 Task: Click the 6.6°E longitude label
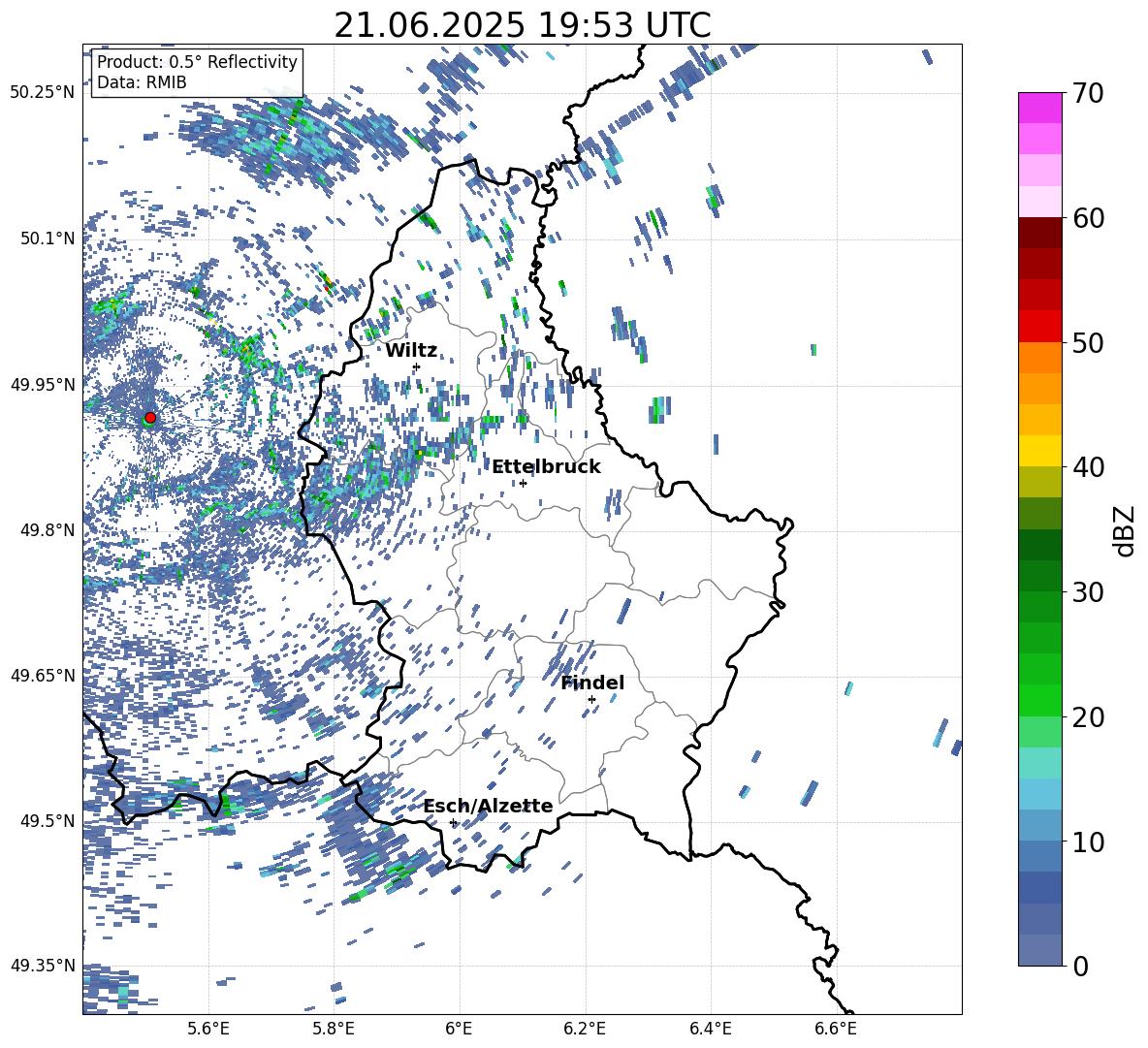(836, 1029)
